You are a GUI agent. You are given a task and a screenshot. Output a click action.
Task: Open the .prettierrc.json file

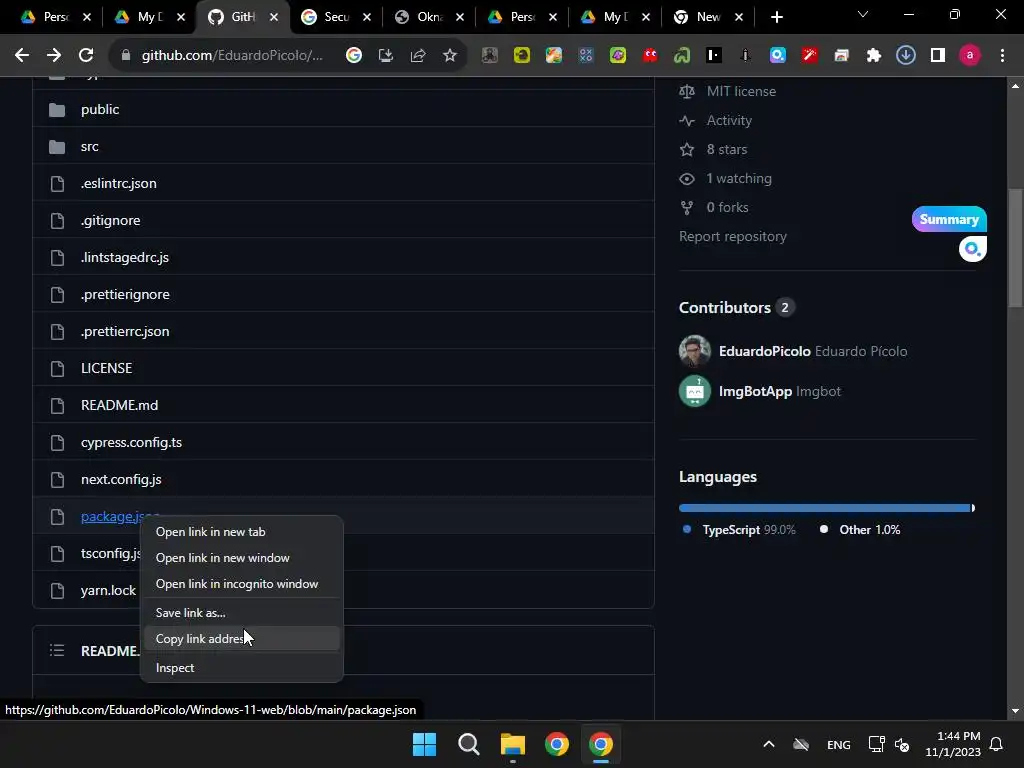coord(125,332)
